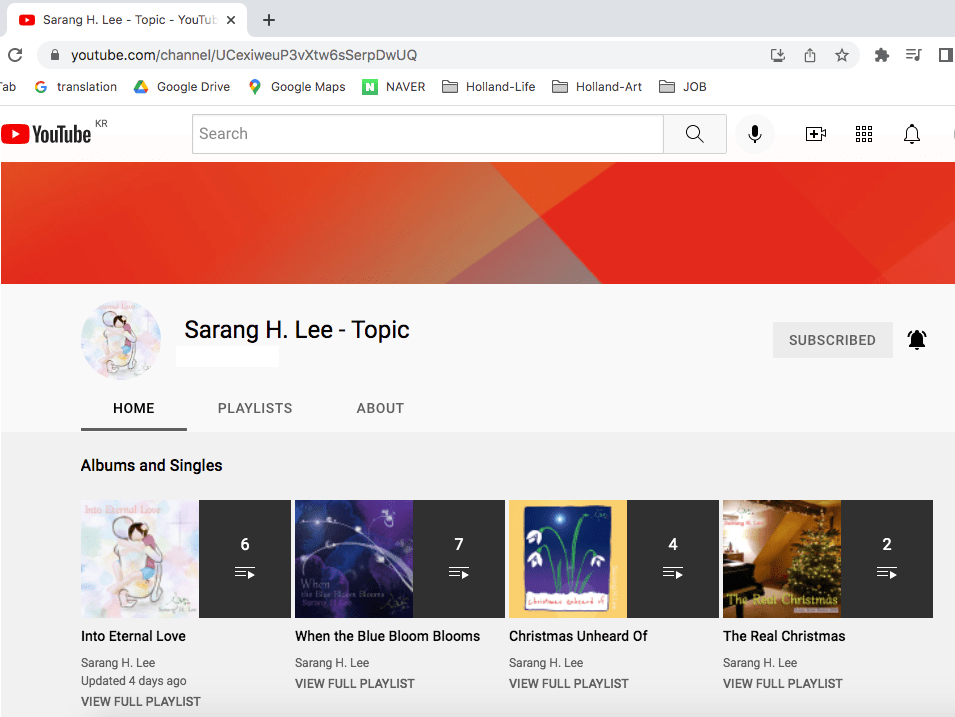Reload the page with refresh icon

[15, 55]
